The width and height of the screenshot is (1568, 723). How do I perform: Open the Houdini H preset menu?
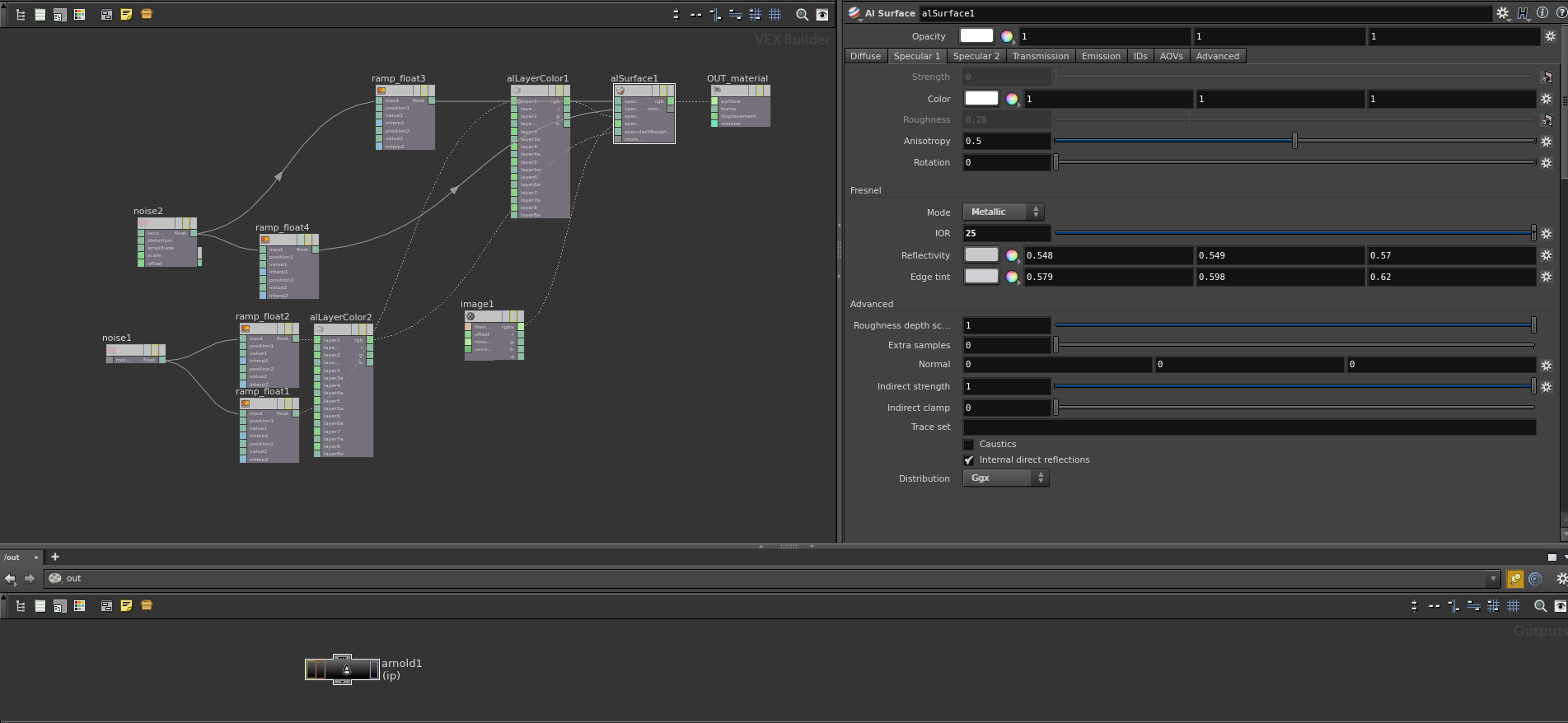[1523, 13]
